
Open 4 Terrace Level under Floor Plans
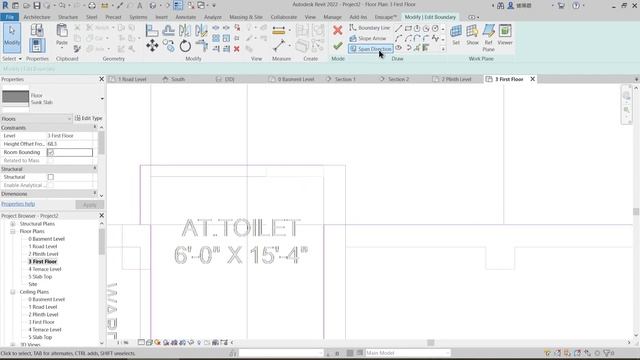[45, 269]
